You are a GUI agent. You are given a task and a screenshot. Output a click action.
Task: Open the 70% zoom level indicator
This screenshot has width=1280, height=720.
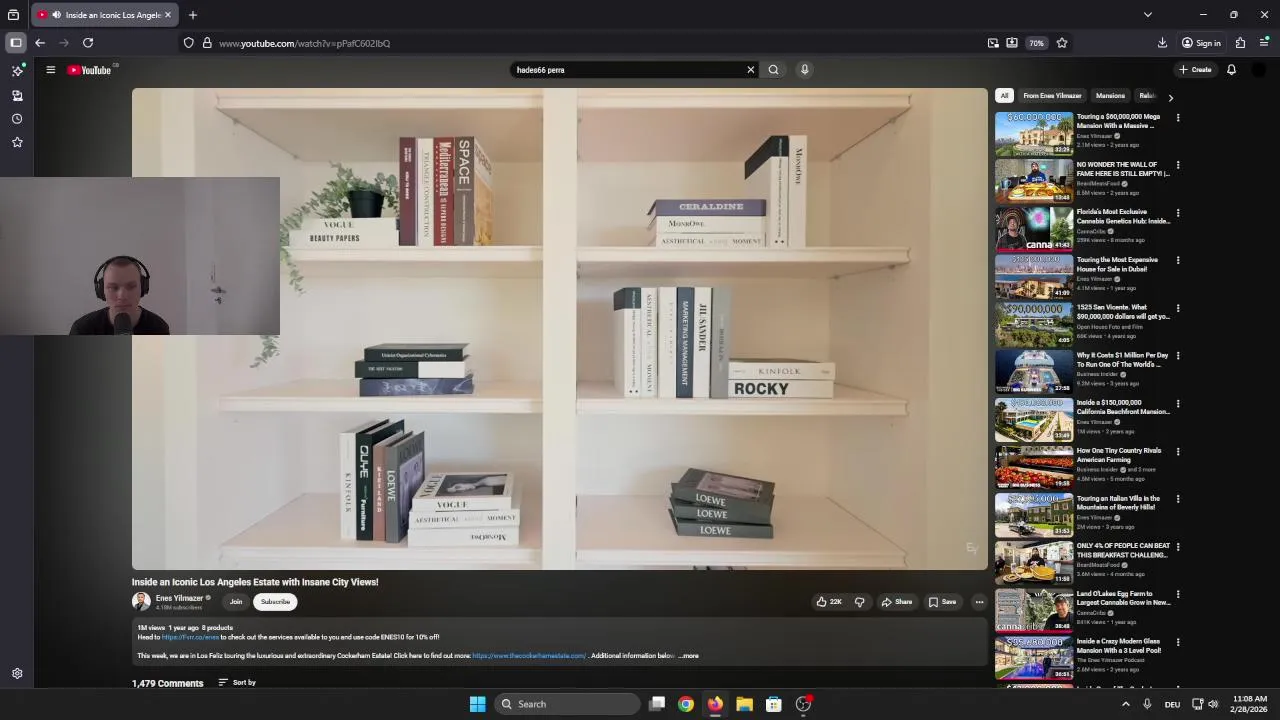[x=1036, y=43]
